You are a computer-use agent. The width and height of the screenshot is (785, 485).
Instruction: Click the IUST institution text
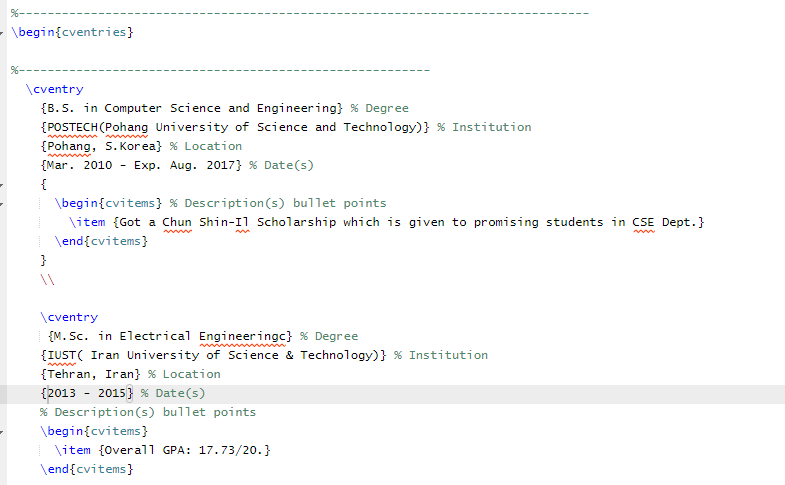click(58, 355)
